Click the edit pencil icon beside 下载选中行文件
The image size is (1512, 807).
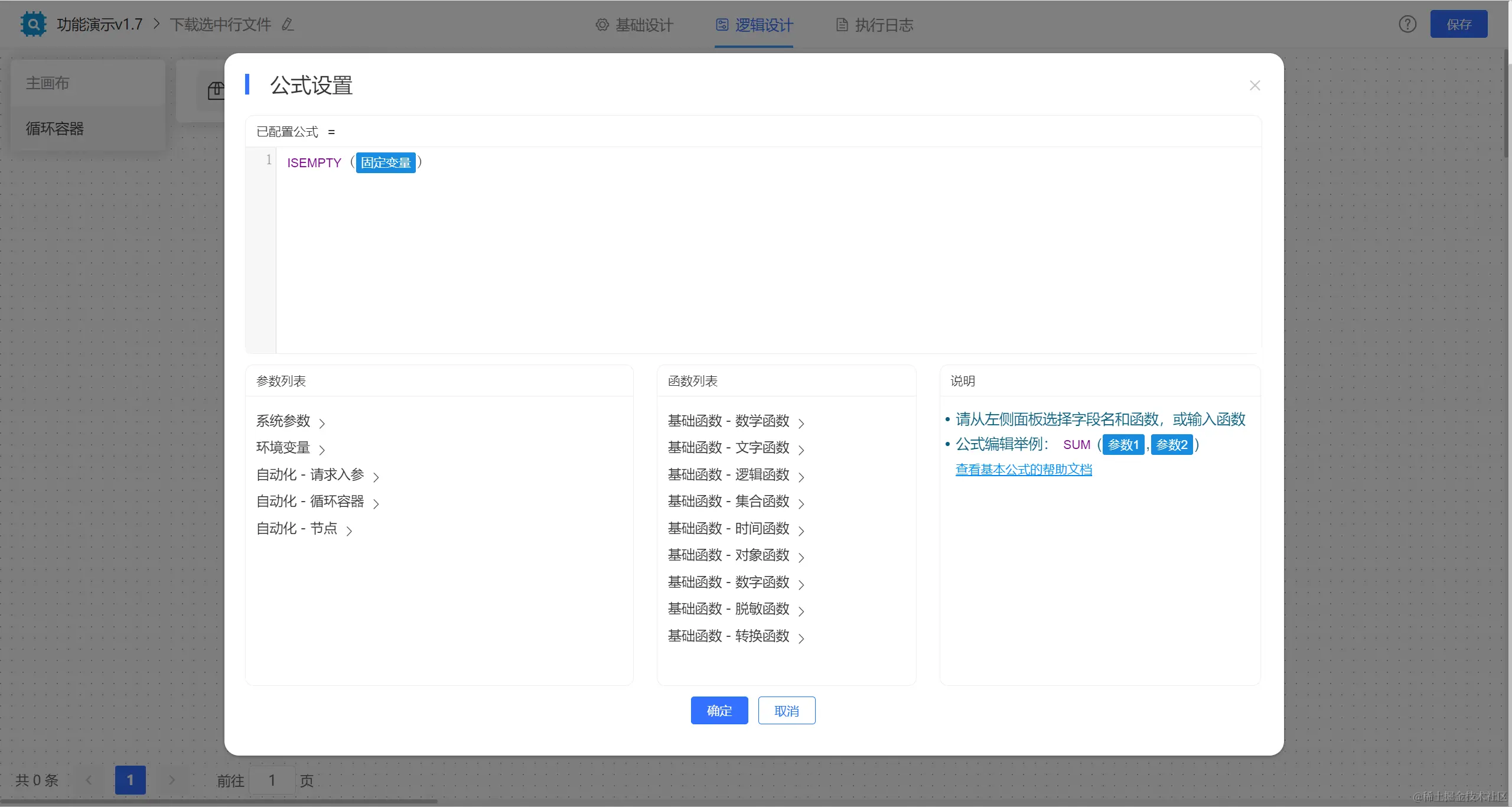288,25
